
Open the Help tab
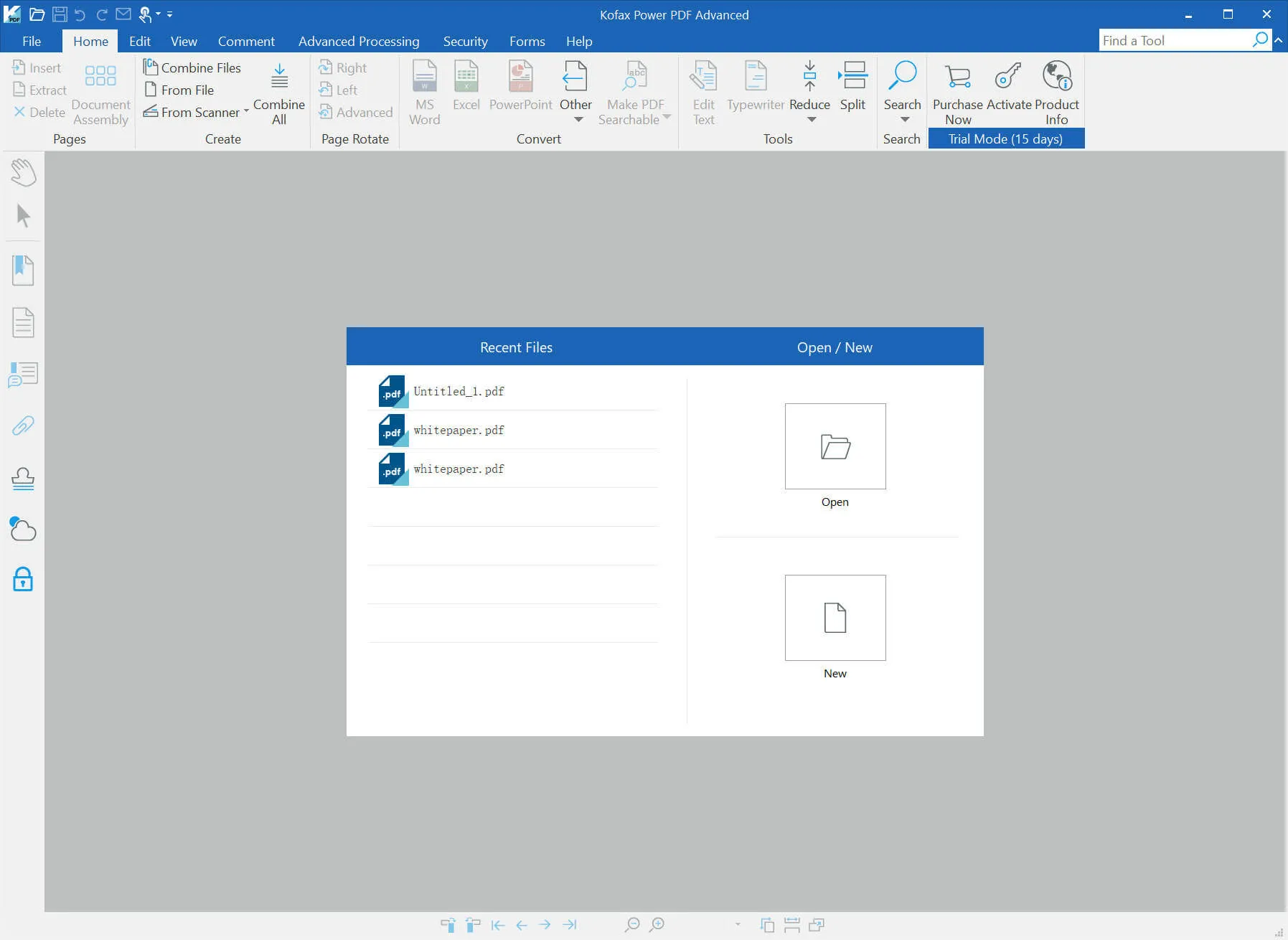[579, 41]
